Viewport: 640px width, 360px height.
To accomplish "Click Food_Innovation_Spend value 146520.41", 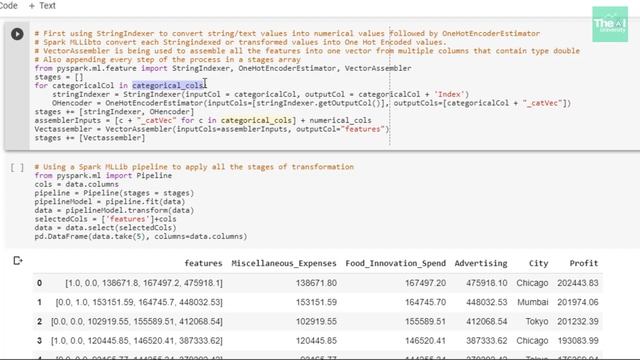I will pos(425,340).
